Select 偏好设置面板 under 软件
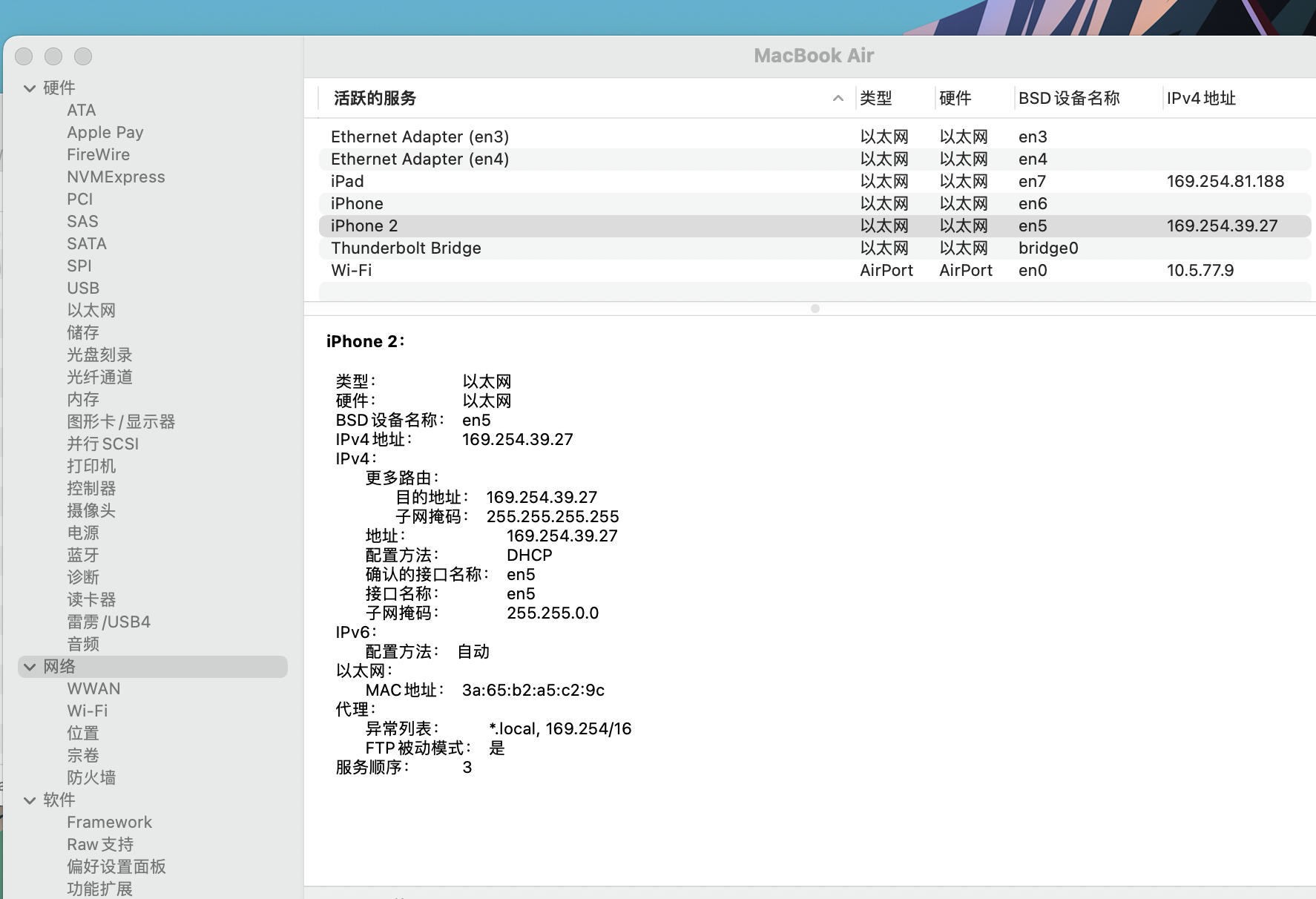The height and width of the screenshot is (899, 1316). [x=116, y=866]
